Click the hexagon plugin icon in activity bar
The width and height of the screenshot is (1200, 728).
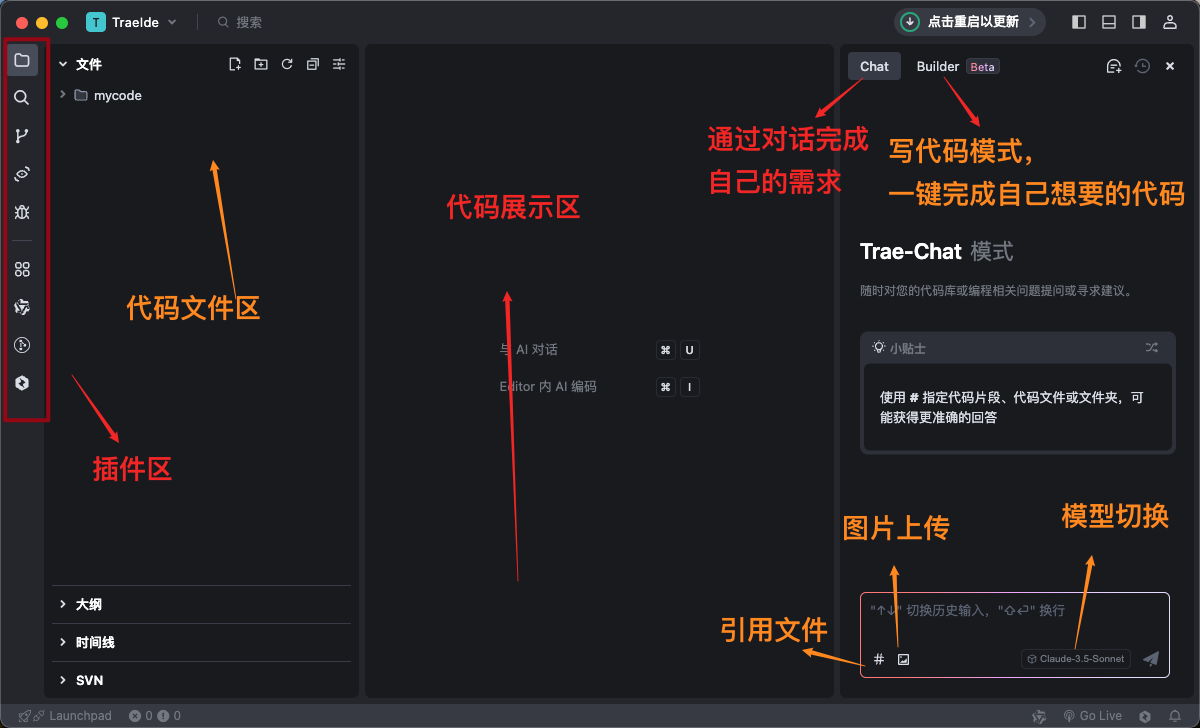[22, 383]
